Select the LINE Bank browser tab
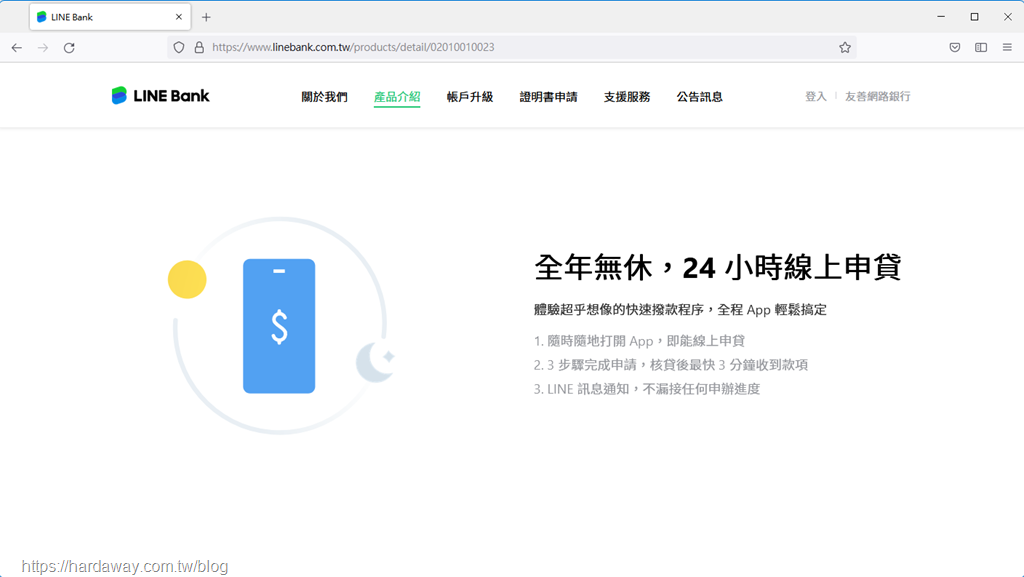Viewport: 1024px width, 577px height. pyautogui.click(x=110, y=17)
